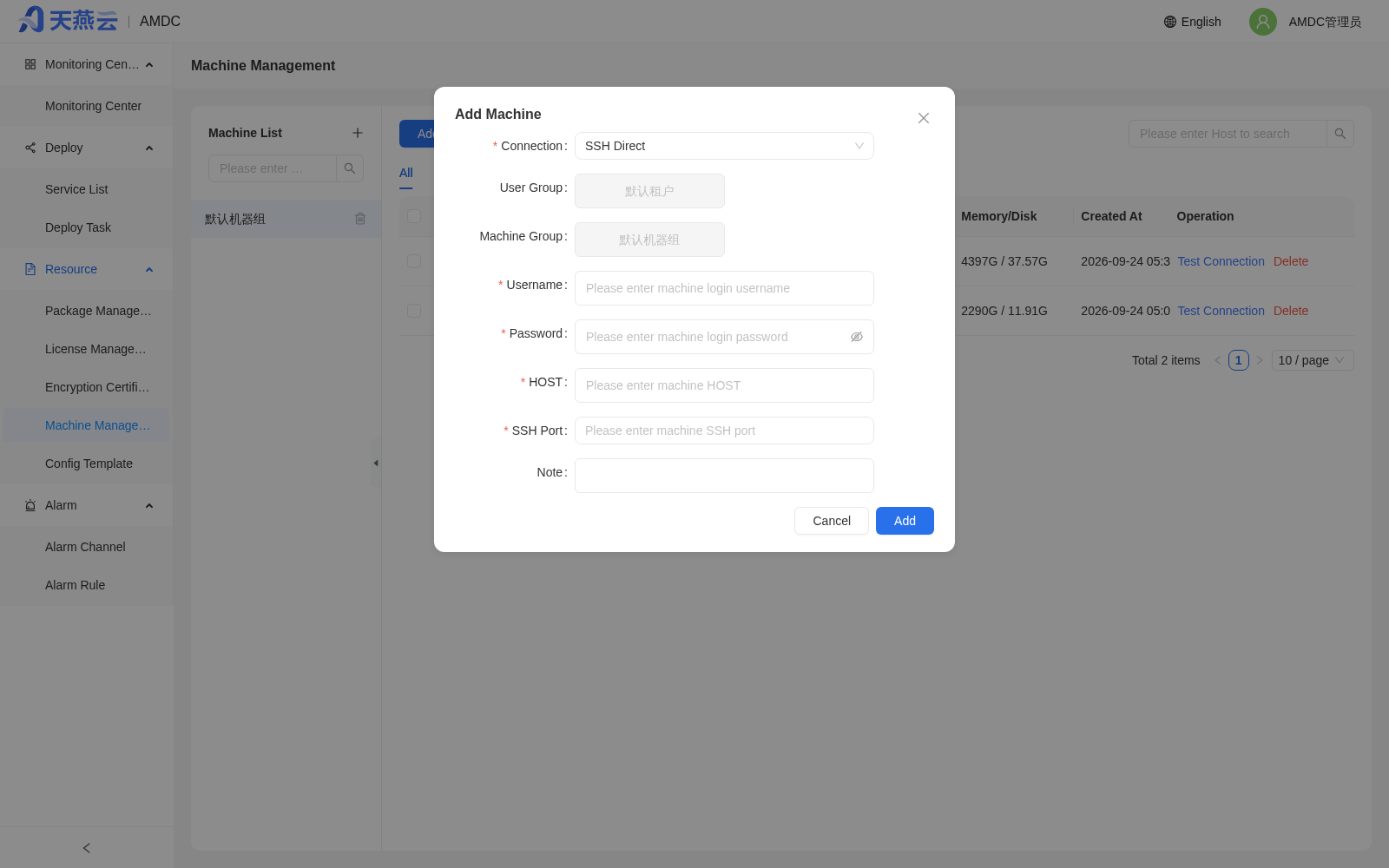Collapse the Alarm menu group

(87, 505)
